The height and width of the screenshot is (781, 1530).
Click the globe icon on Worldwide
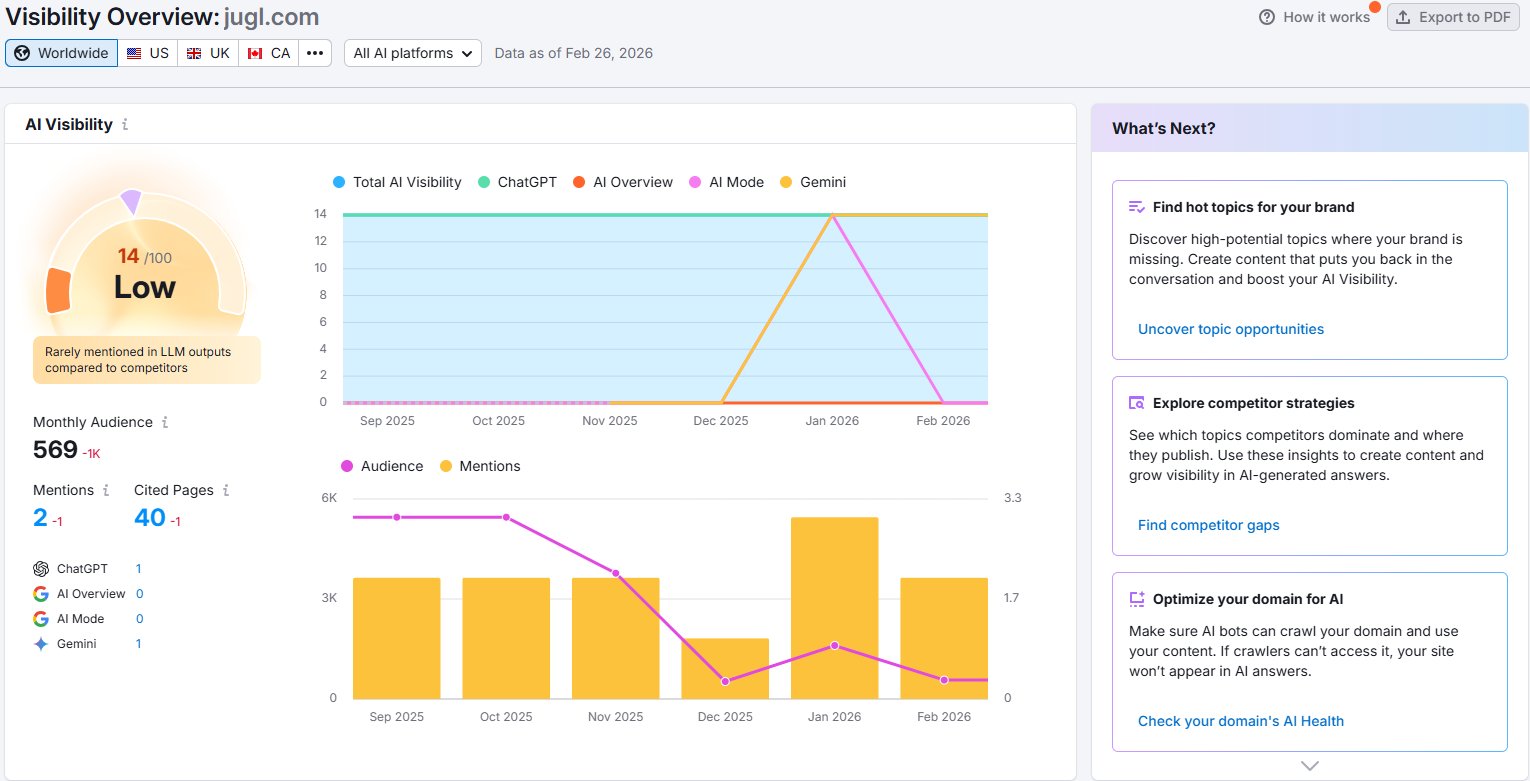22,53
